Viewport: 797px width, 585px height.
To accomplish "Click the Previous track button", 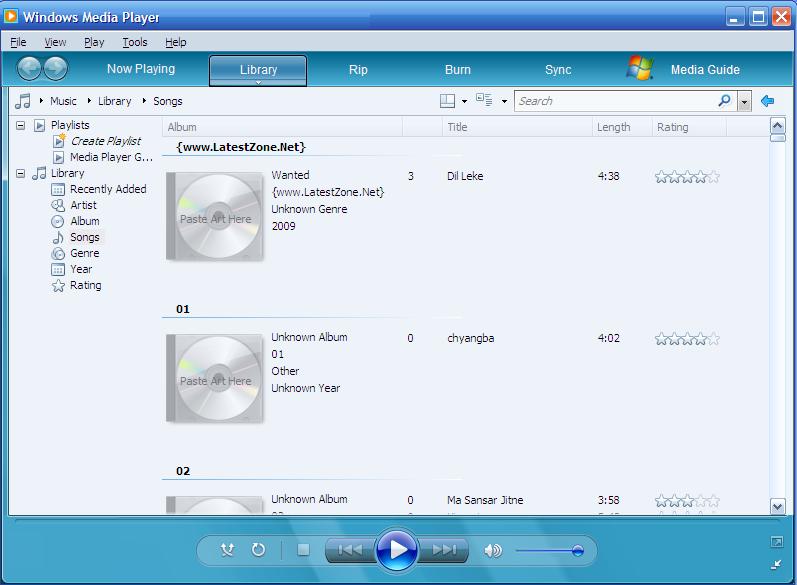I will [350, 550].
